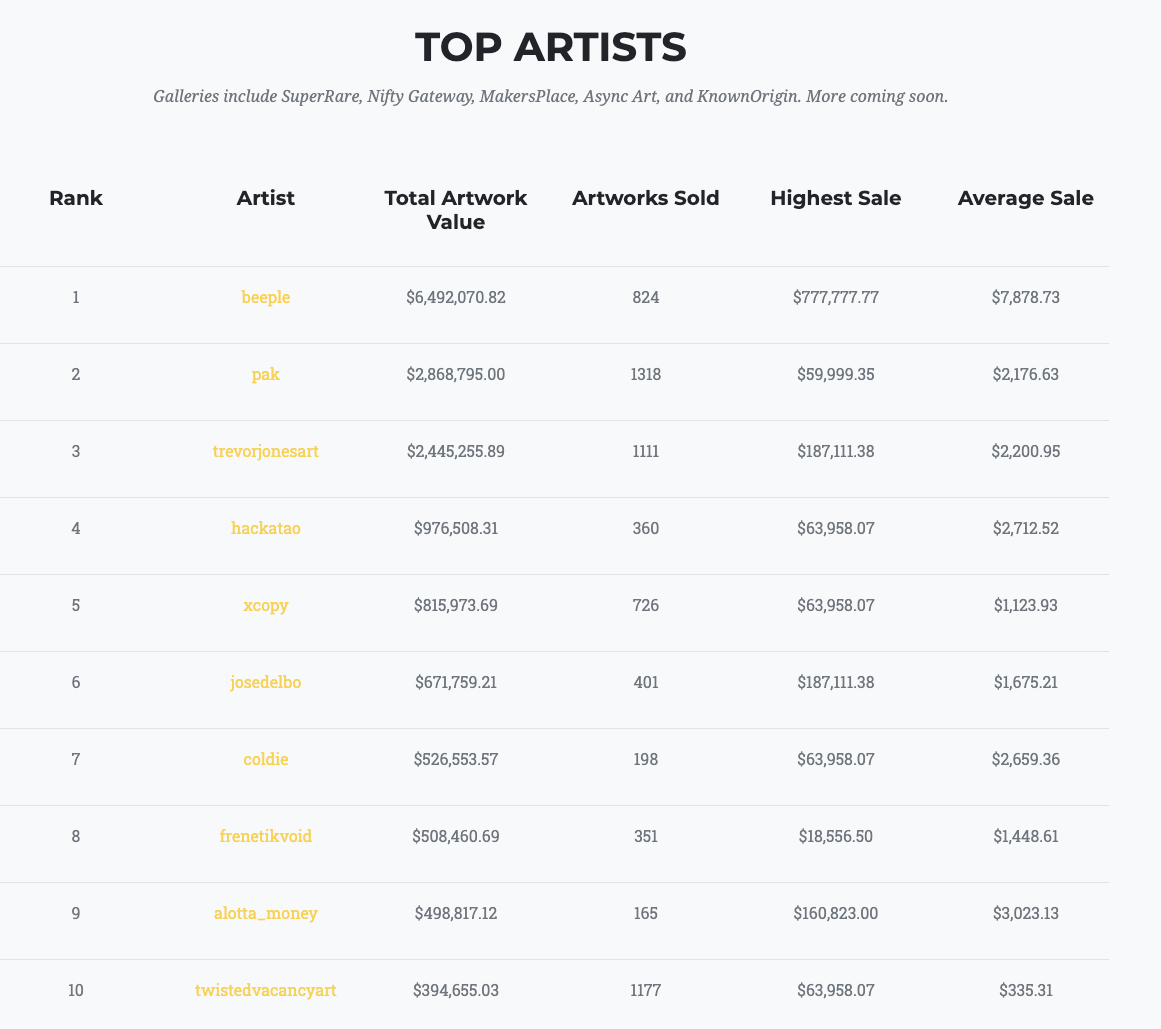Click beeple's highest sale $777,777.77
Screen dimensions: 1161x1029
(x=835, y=297)
